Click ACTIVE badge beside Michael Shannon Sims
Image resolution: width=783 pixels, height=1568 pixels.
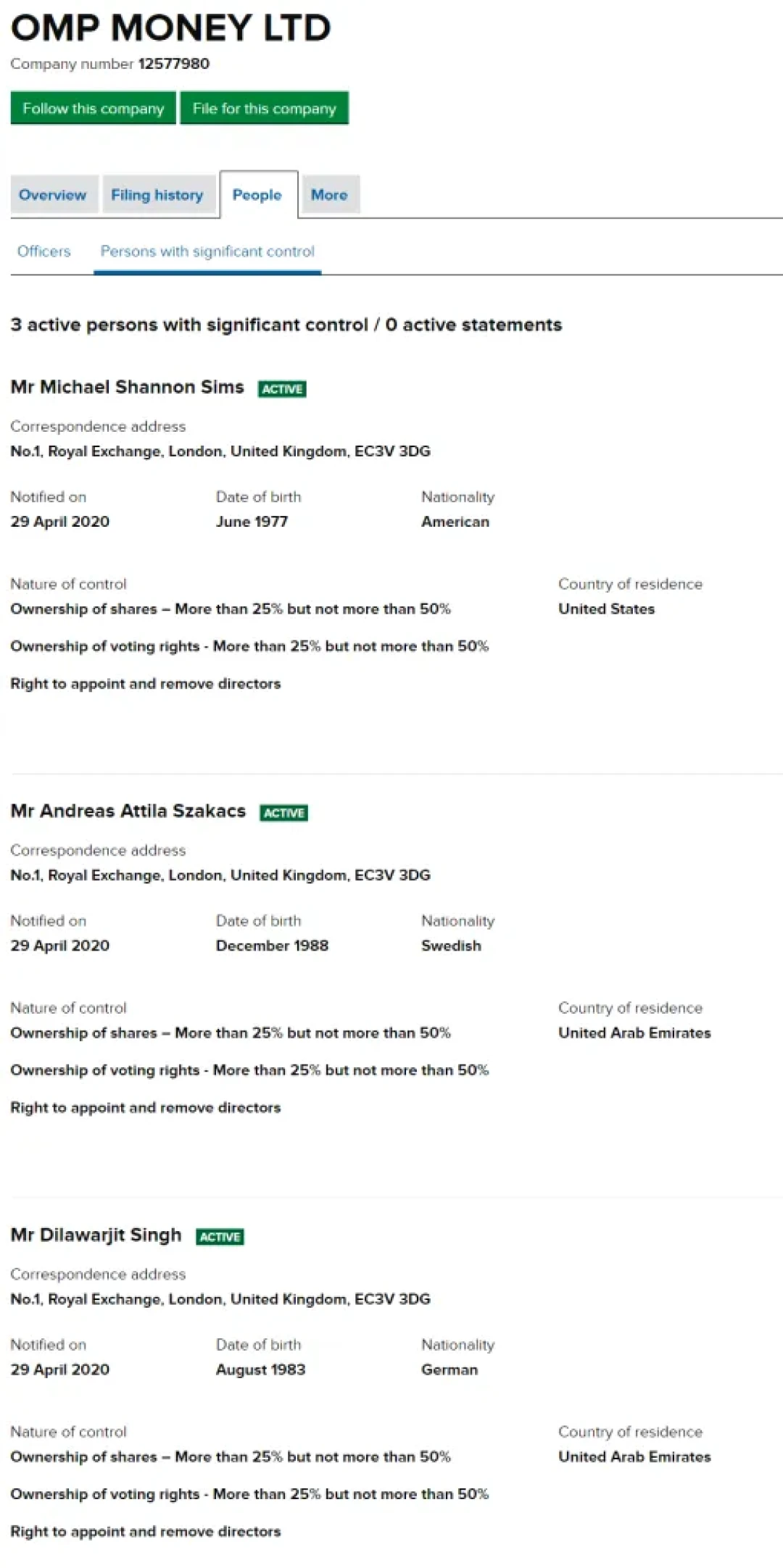tap(282, 389)
